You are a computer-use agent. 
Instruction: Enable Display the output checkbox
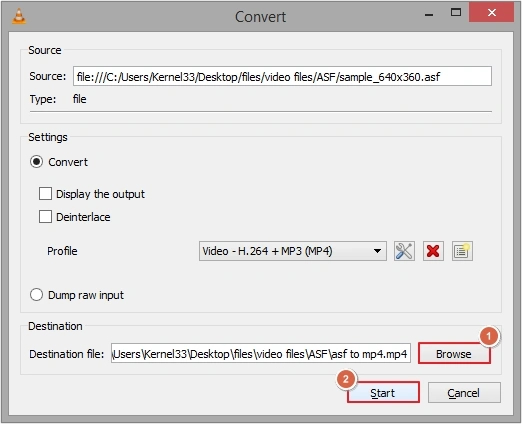(x=45, y=194)
